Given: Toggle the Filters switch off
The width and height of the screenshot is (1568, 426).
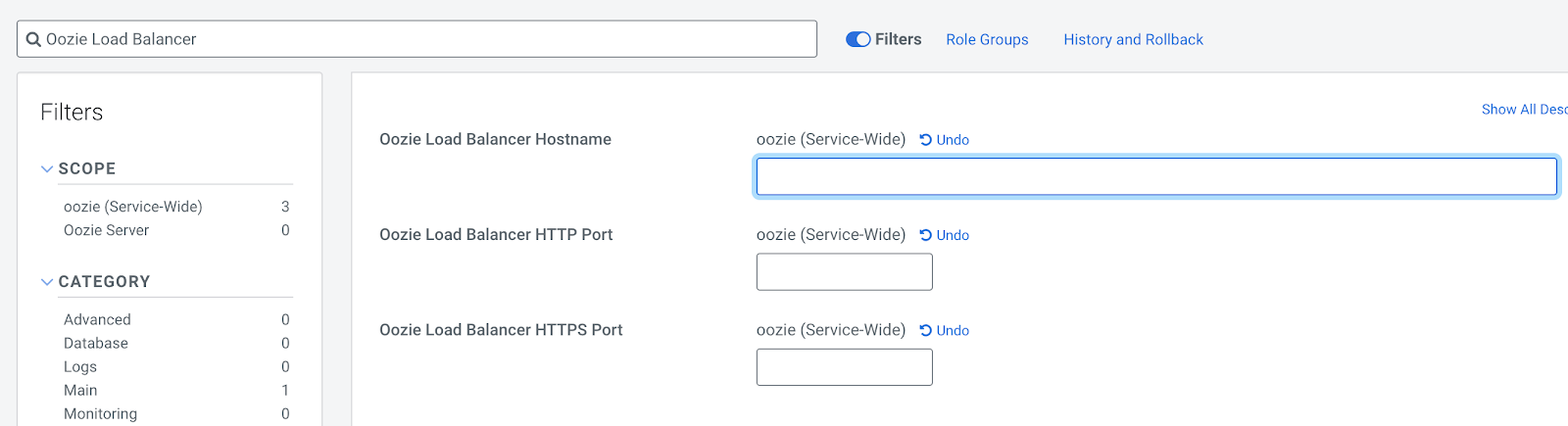Looking at the screenshot, I should pos(857,39).
